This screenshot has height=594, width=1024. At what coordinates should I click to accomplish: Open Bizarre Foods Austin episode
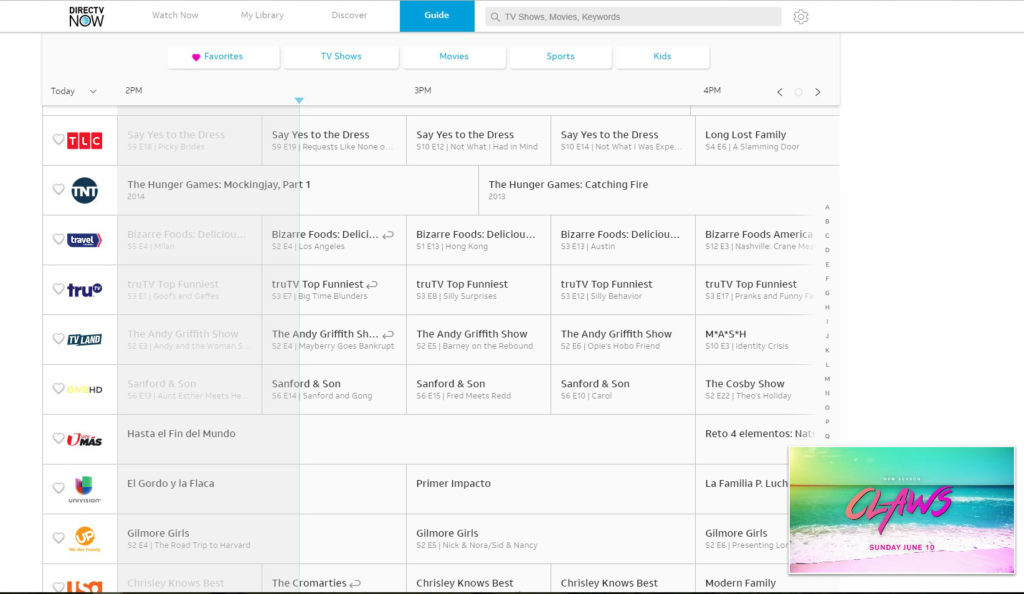click(623, 240)
